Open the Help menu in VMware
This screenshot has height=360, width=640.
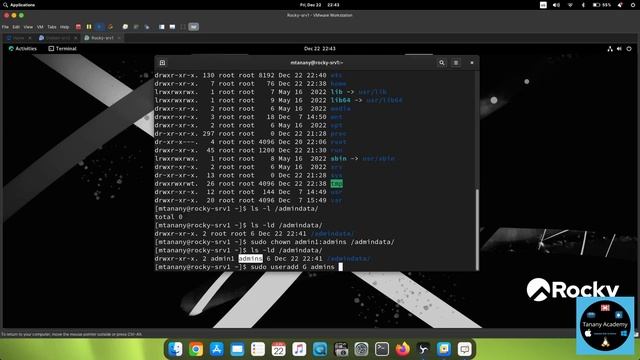(x=64, y=27)
